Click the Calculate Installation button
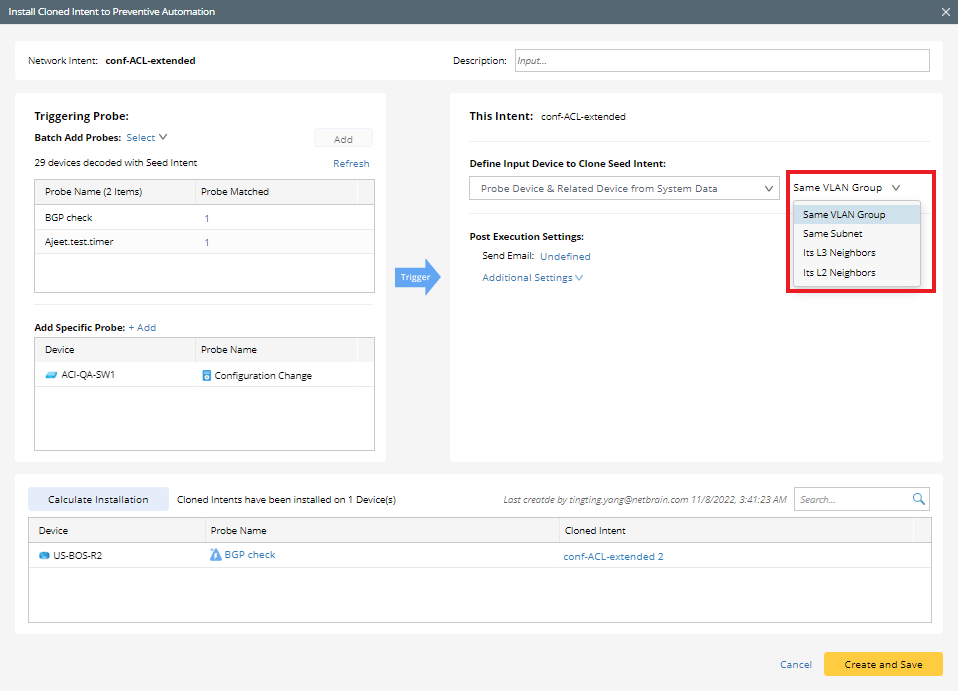958x691 pixels. pos(98,499)
